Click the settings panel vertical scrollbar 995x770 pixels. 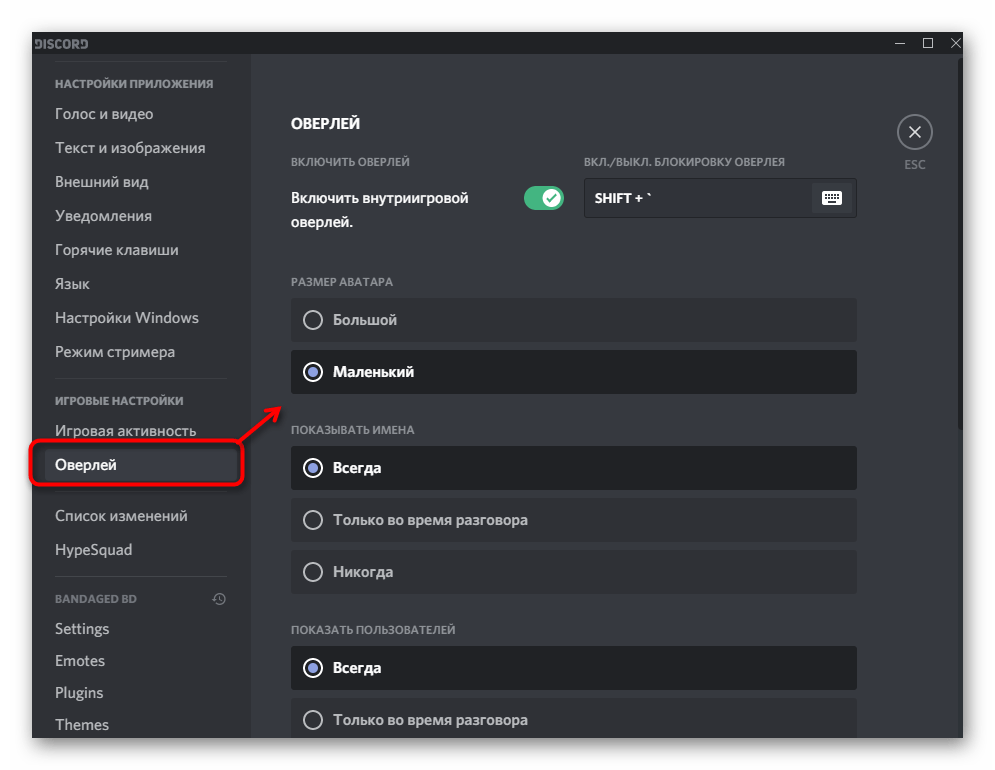point(959,240)
